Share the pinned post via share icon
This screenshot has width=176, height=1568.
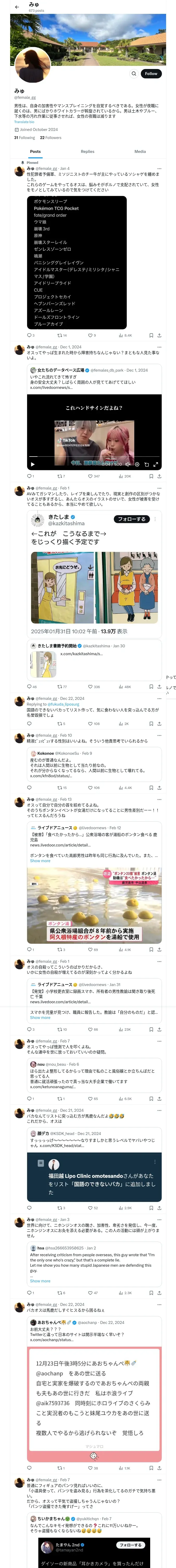pos(159,335)
